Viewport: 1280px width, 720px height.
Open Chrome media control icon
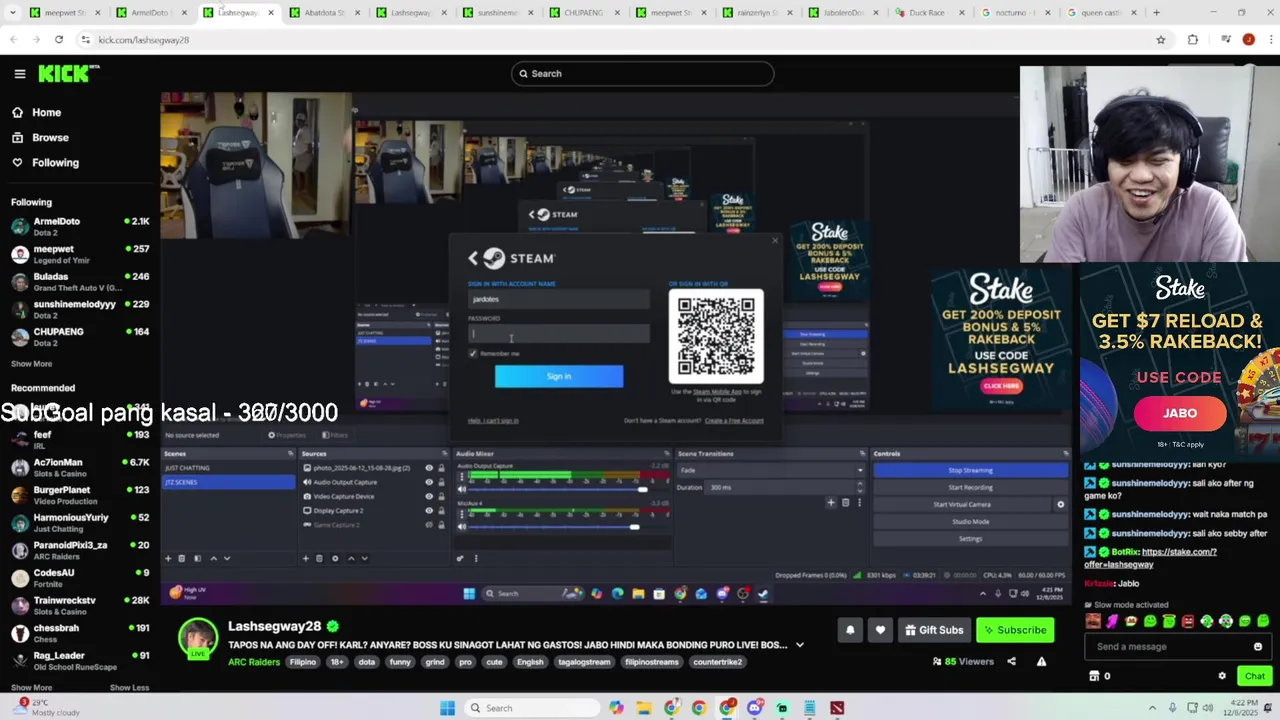(x=1226, y=40)
